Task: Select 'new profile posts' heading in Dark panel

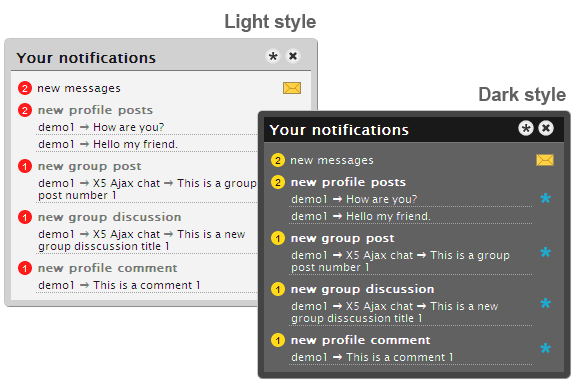Action: tap(348, 182)
